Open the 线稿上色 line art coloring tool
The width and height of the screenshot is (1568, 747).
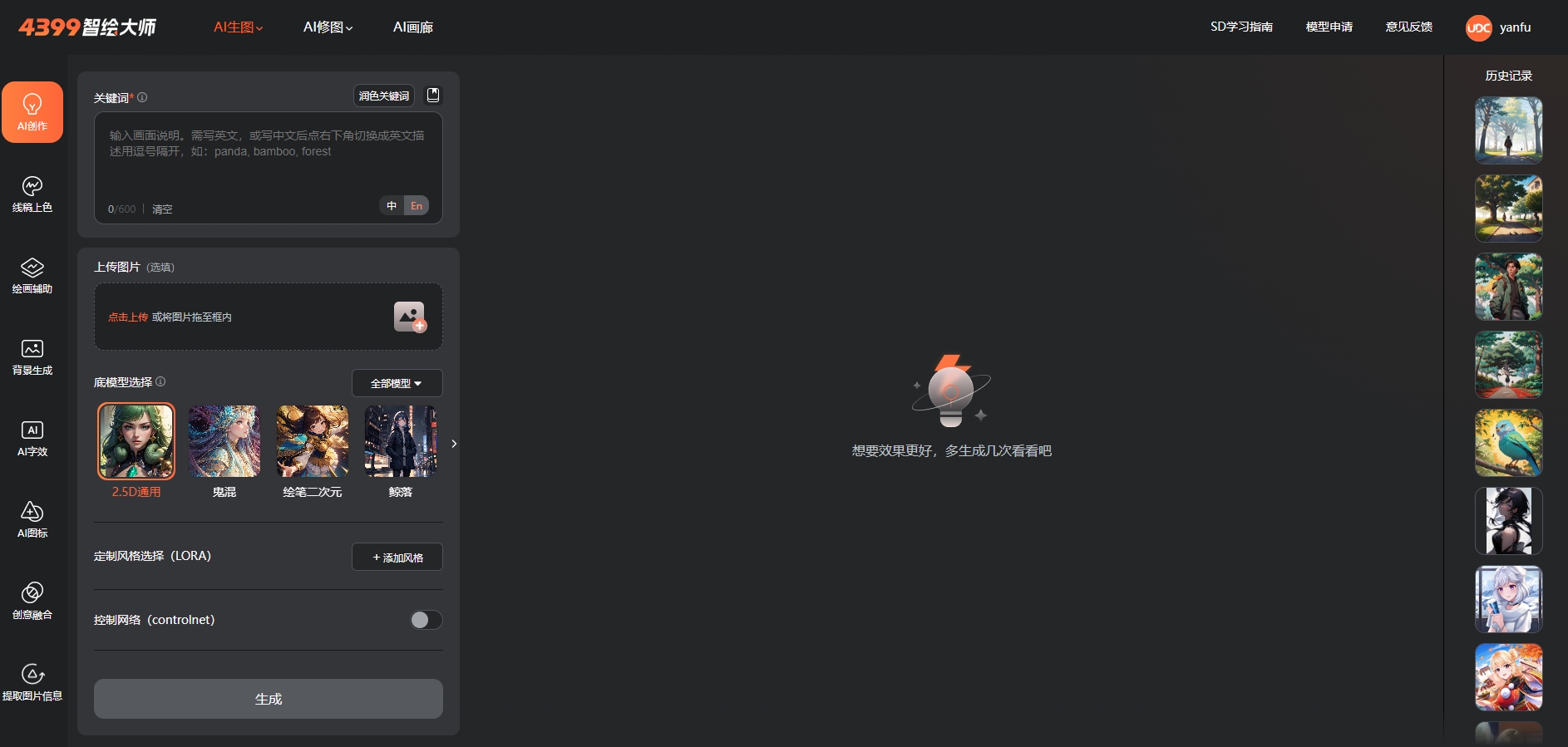32,194
